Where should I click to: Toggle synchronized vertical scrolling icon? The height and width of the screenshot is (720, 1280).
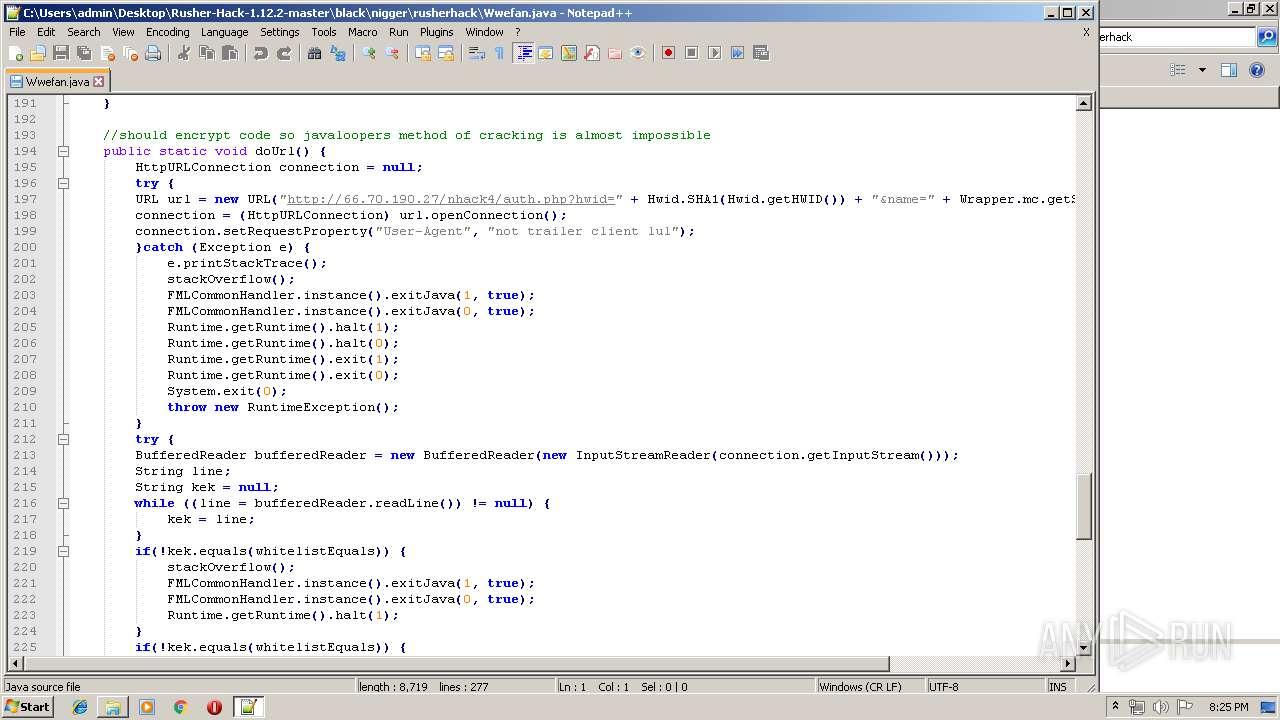[423, 53]
